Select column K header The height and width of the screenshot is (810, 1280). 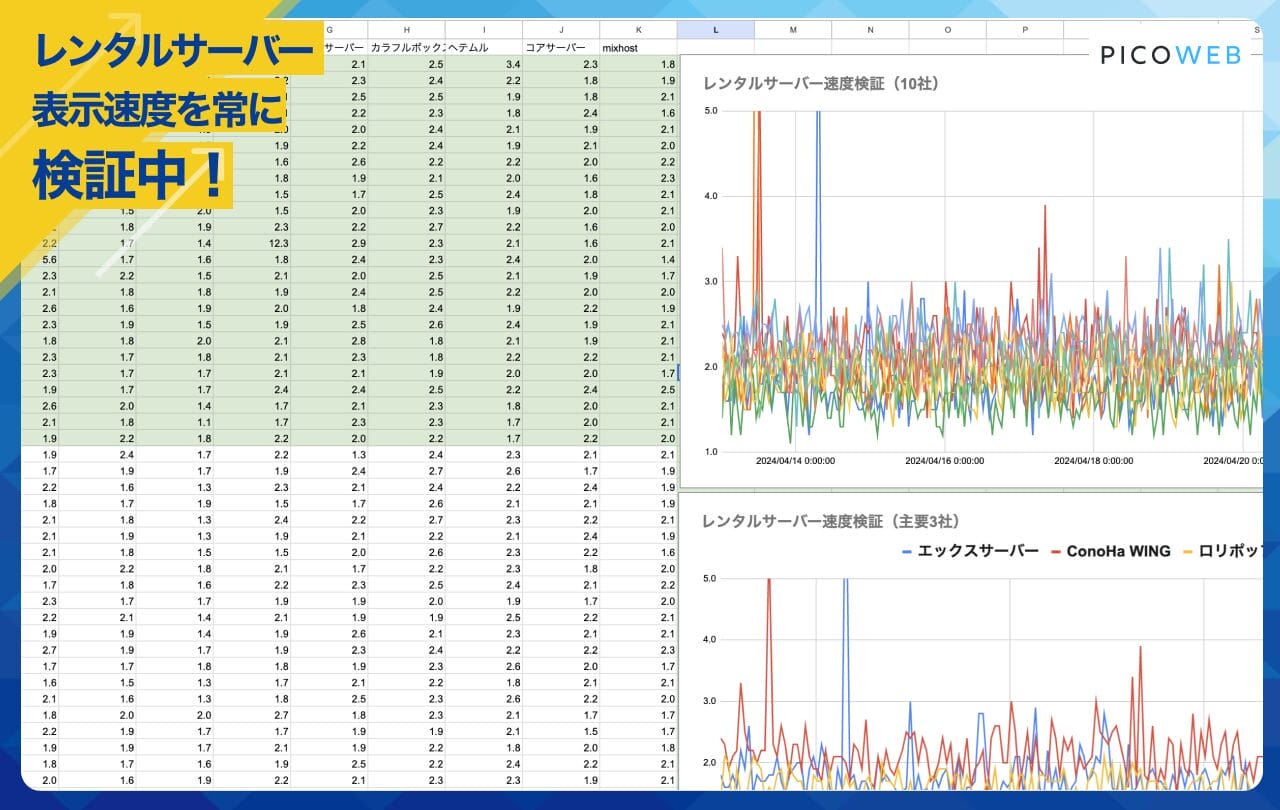638,30
